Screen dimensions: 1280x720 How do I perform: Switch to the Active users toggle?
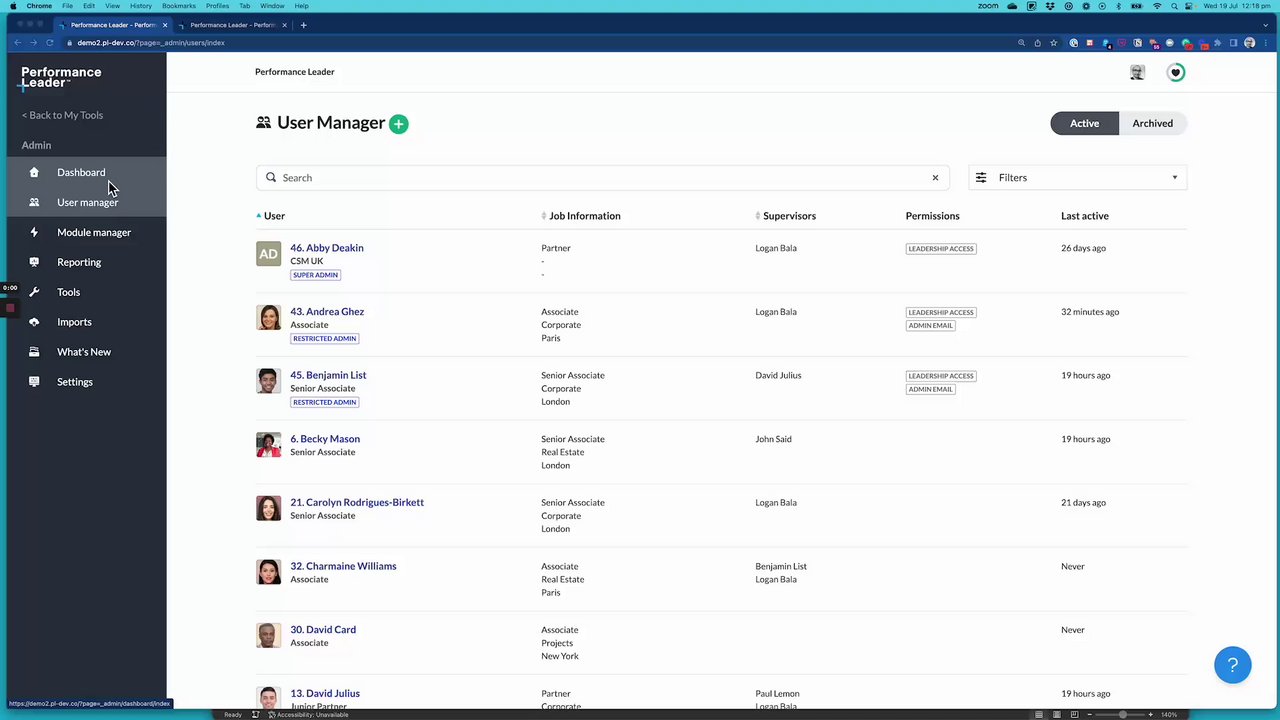click(1084, 123)
